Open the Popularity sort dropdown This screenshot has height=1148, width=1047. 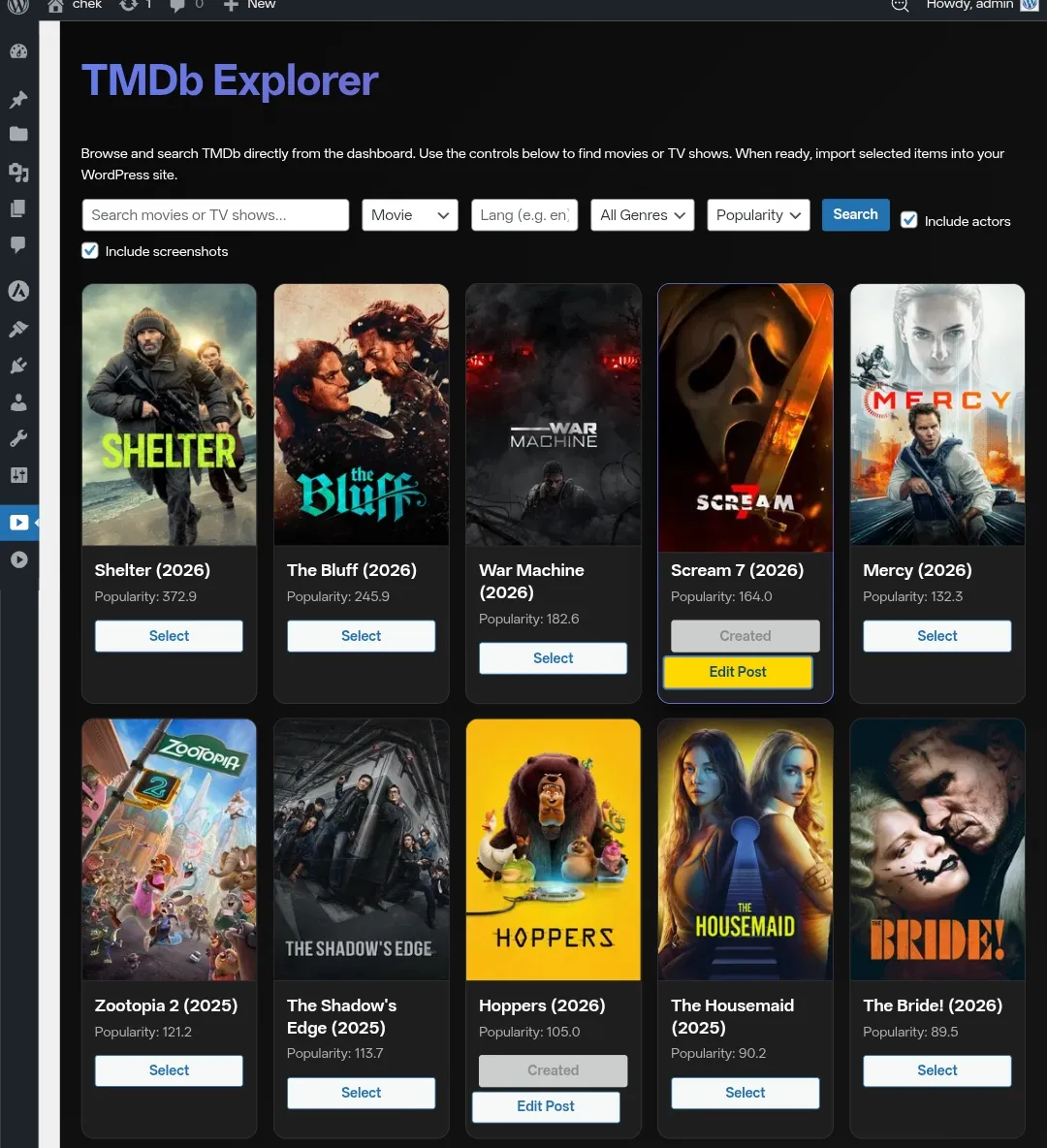click(758, 214)
